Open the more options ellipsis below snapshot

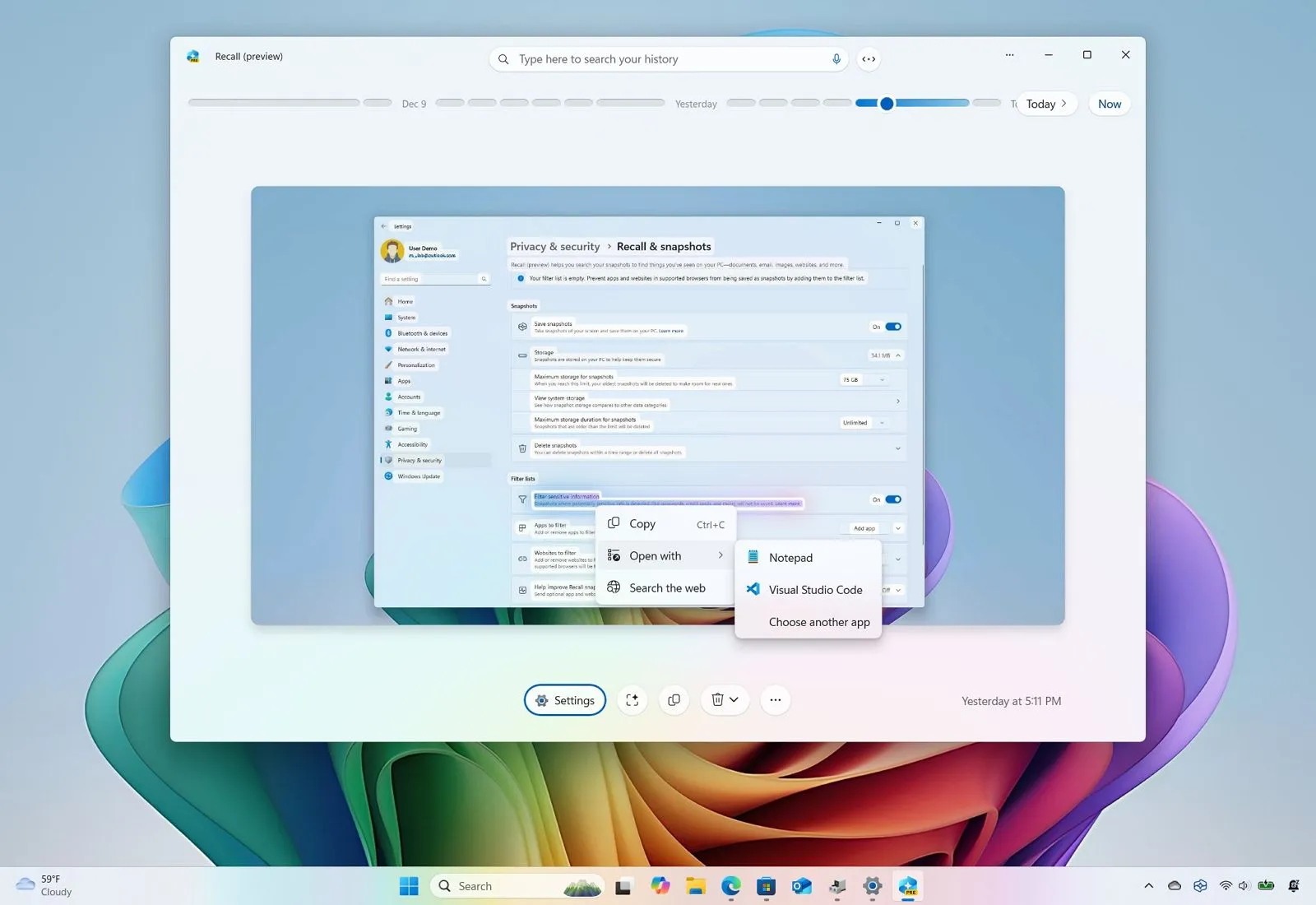coord(775,700)
